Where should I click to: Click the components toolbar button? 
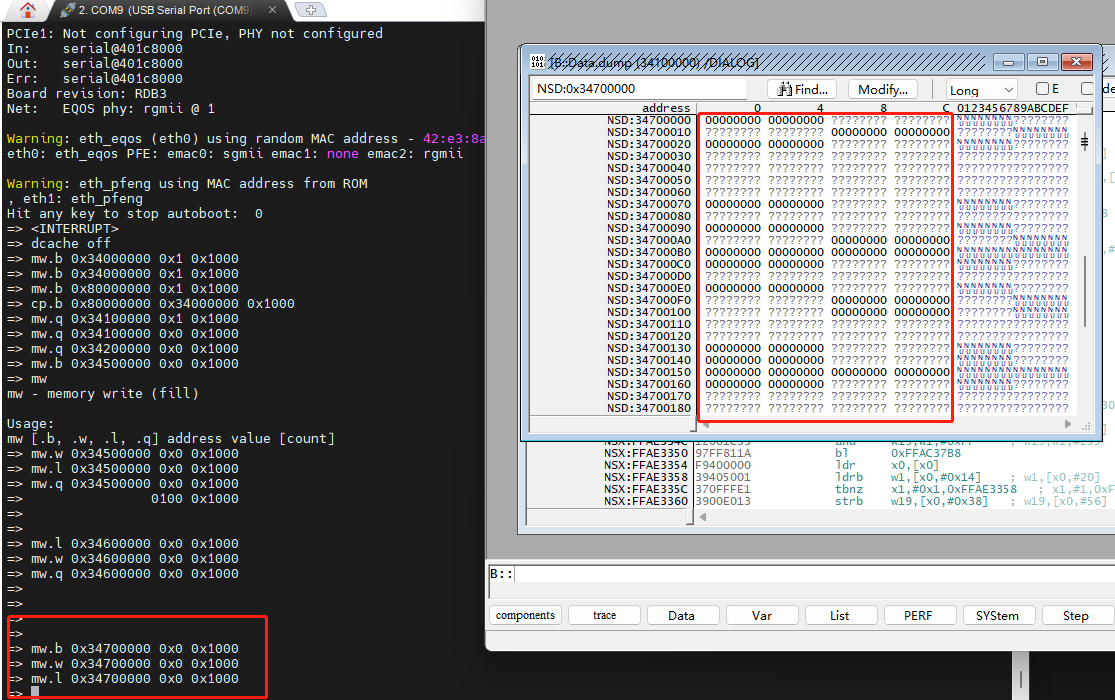click(524, 615)
